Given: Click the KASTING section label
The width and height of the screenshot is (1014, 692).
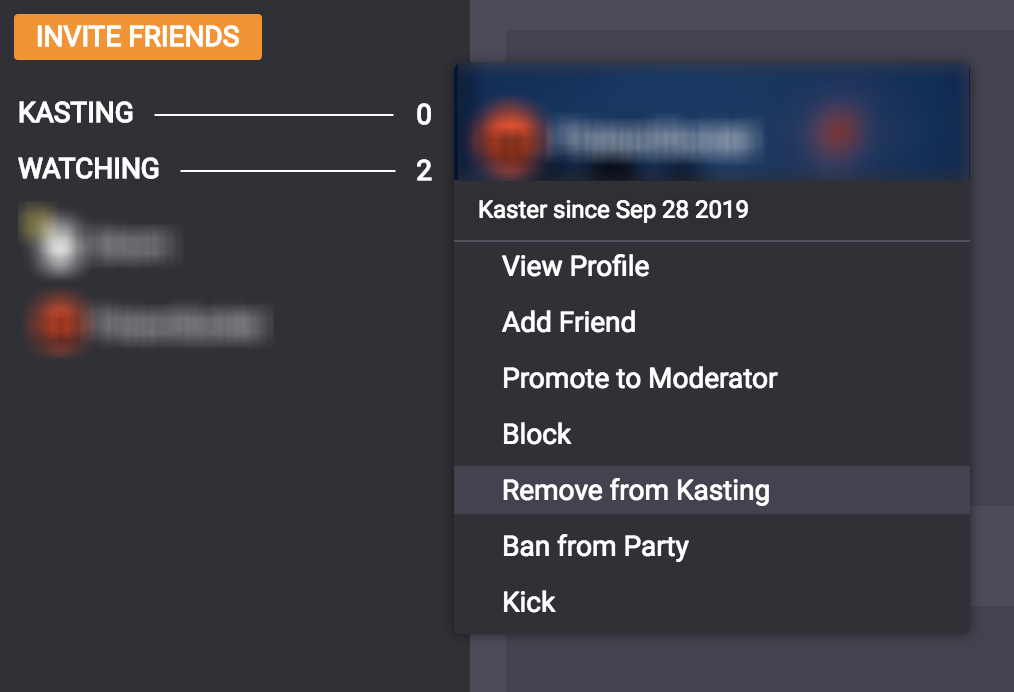Looking at the screenshot, I should [76, 113].
